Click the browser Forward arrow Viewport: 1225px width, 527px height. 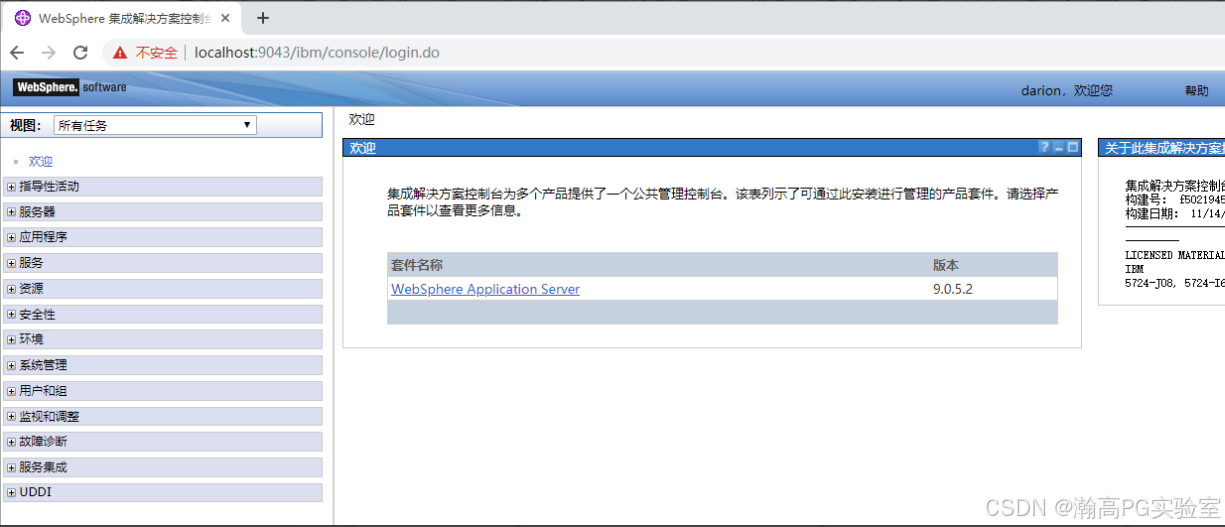pyautogui.click(x=48, y=53)
